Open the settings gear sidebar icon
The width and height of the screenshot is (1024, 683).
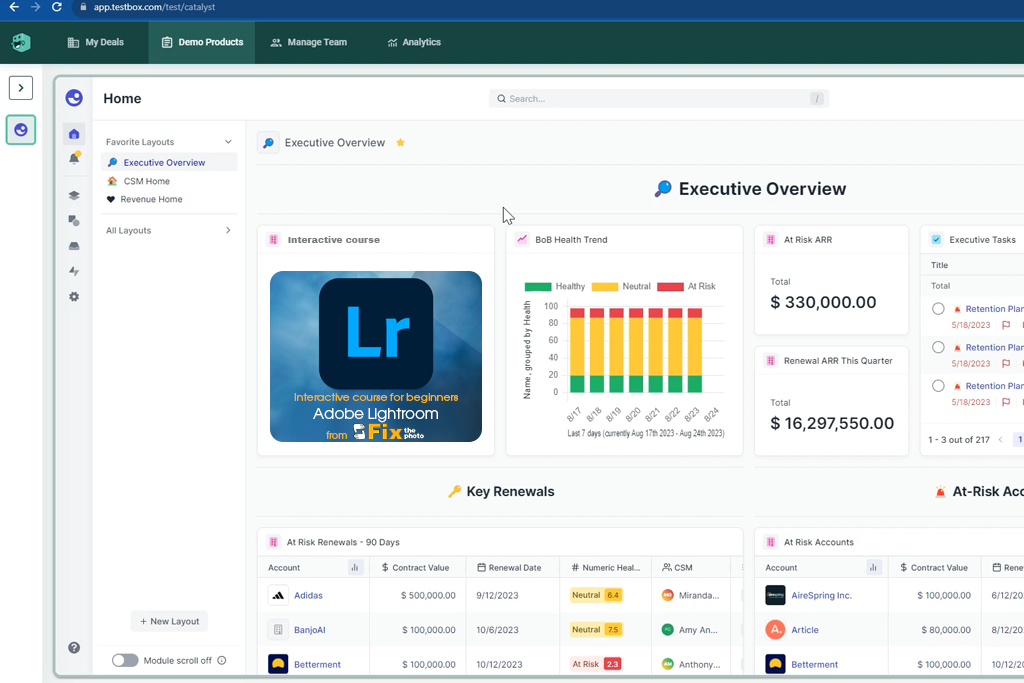74,296
